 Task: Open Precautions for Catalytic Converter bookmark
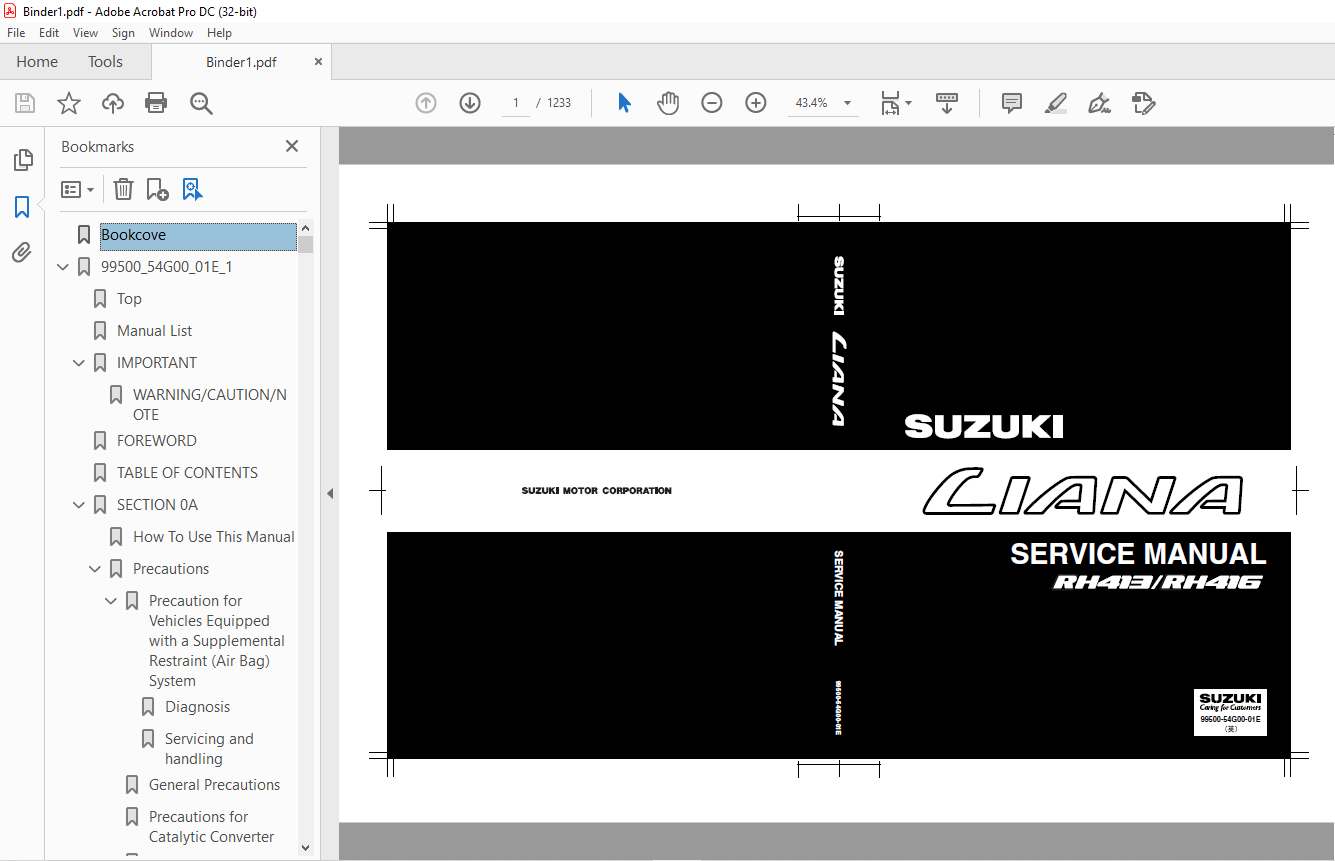coord(211,827)
